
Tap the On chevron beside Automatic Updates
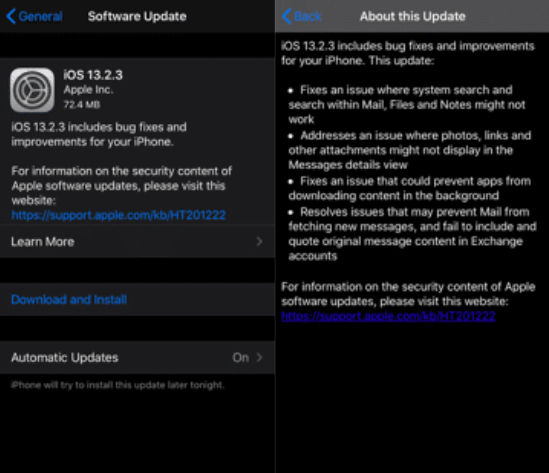[259, 357]
